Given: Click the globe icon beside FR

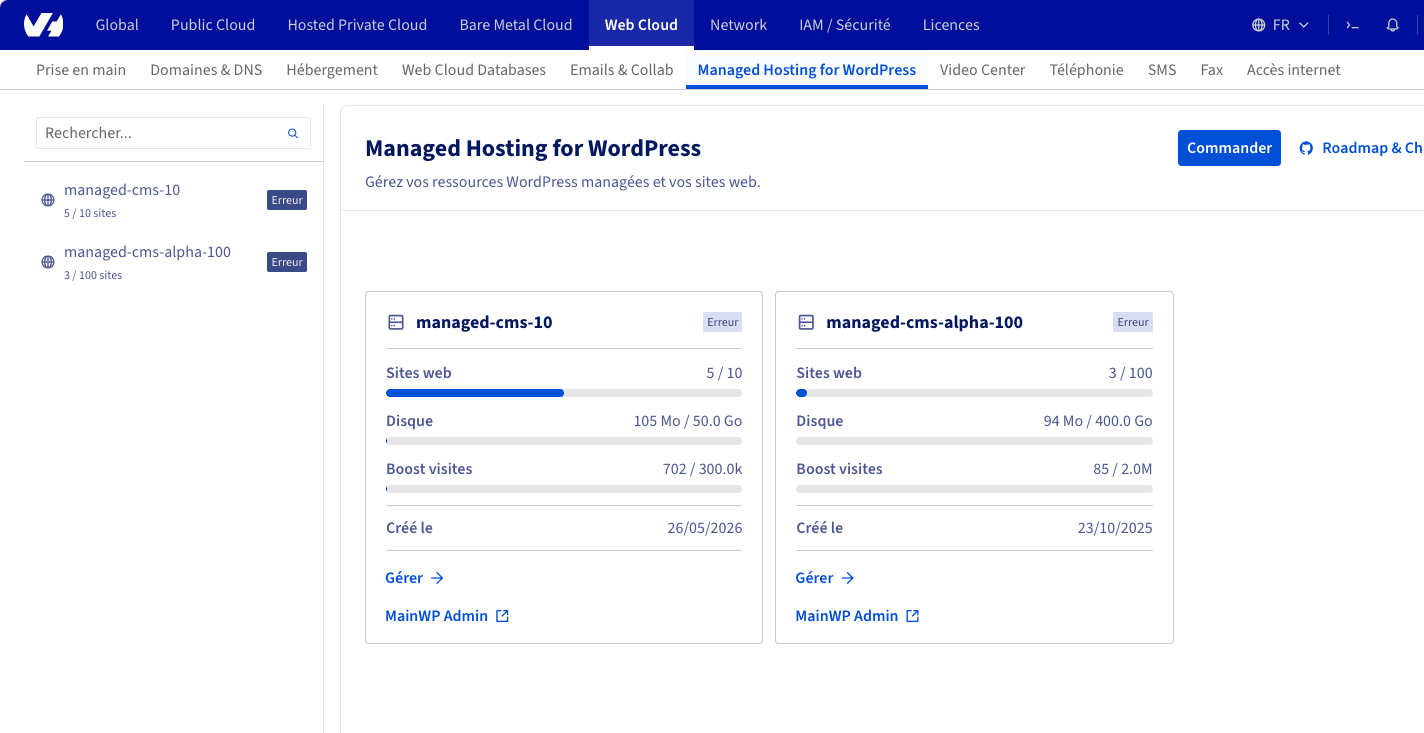Looking at the screenshot, I should [x=1259, y=25].
